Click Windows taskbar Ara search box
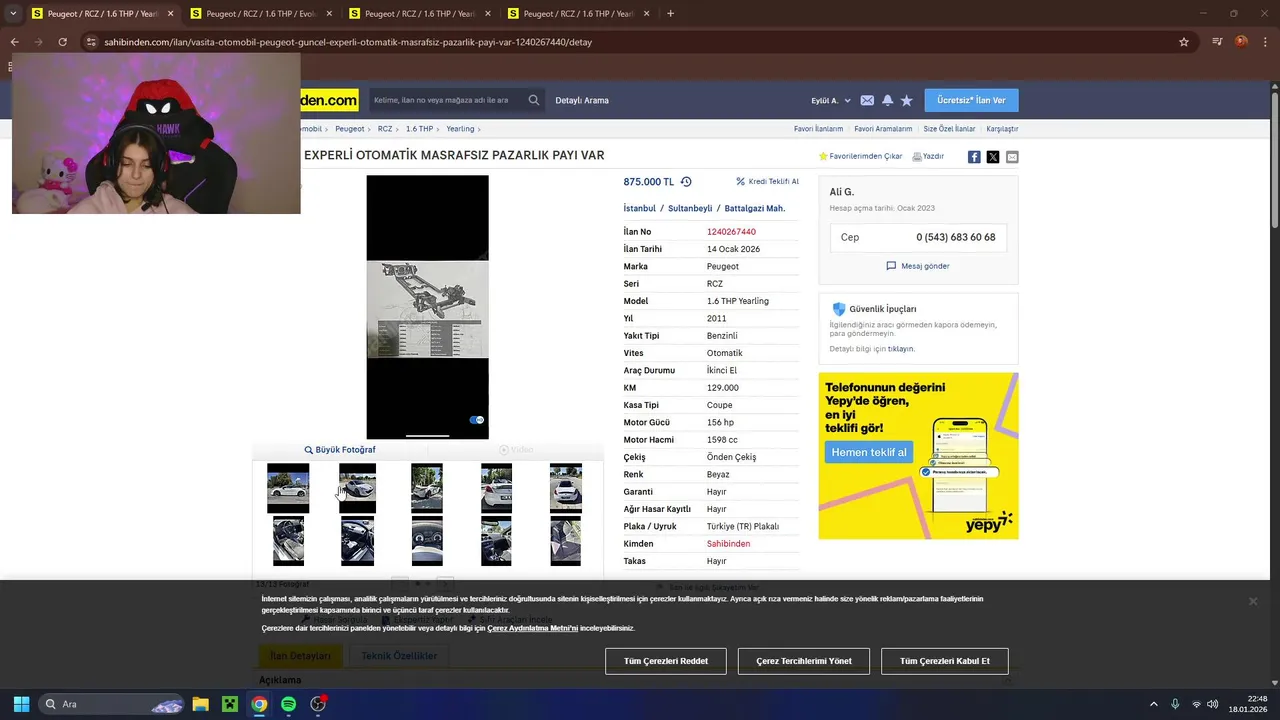The width and height of the screenshot is (1280, 720). pyautogui.click(x=111, y=704)
